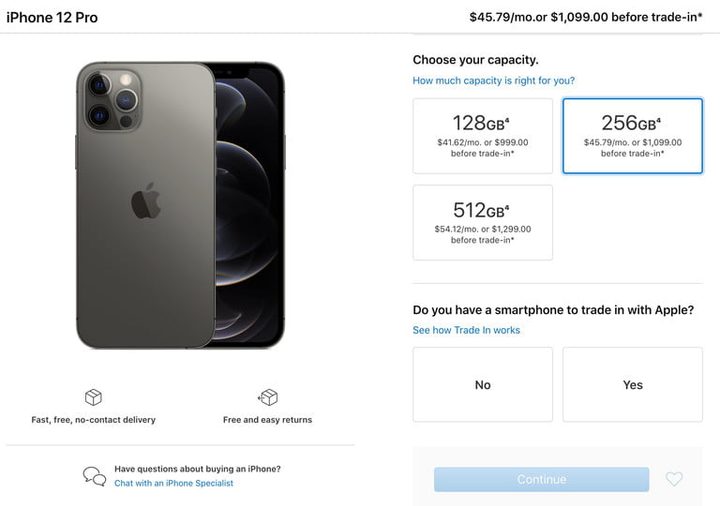Select the 512GB capacity option

coord(482,222)
